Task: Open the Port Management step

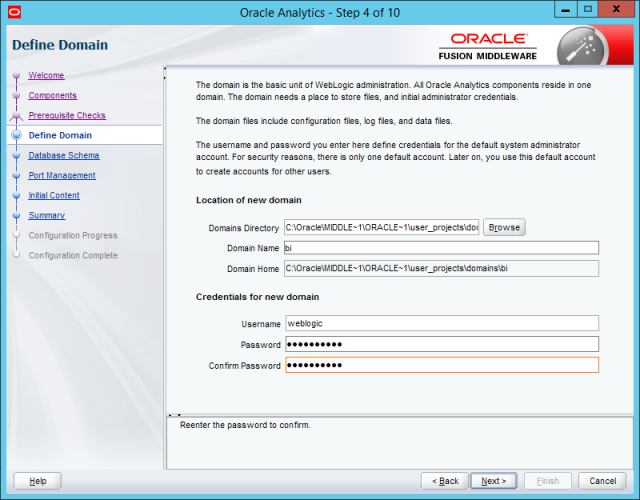Action: [x=62, y=176]
